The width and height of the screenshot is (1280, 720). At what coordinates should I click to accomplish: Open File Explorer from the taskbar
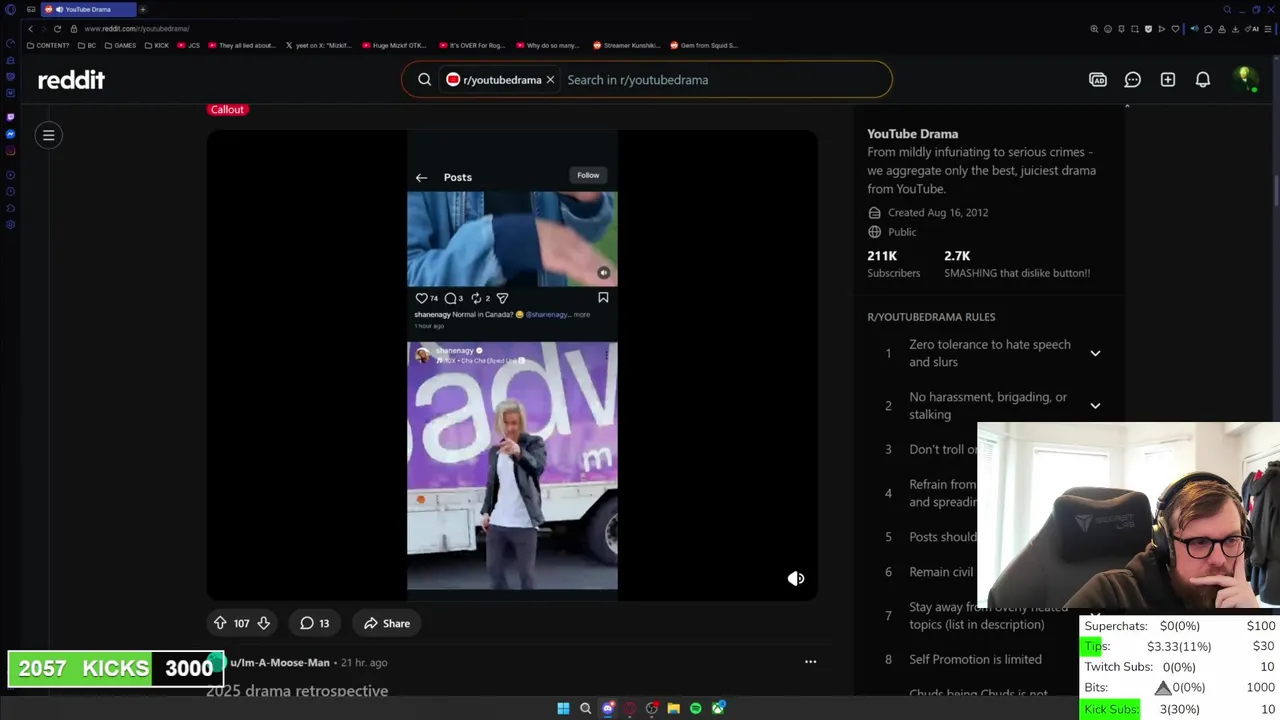(x=674, y=708)
